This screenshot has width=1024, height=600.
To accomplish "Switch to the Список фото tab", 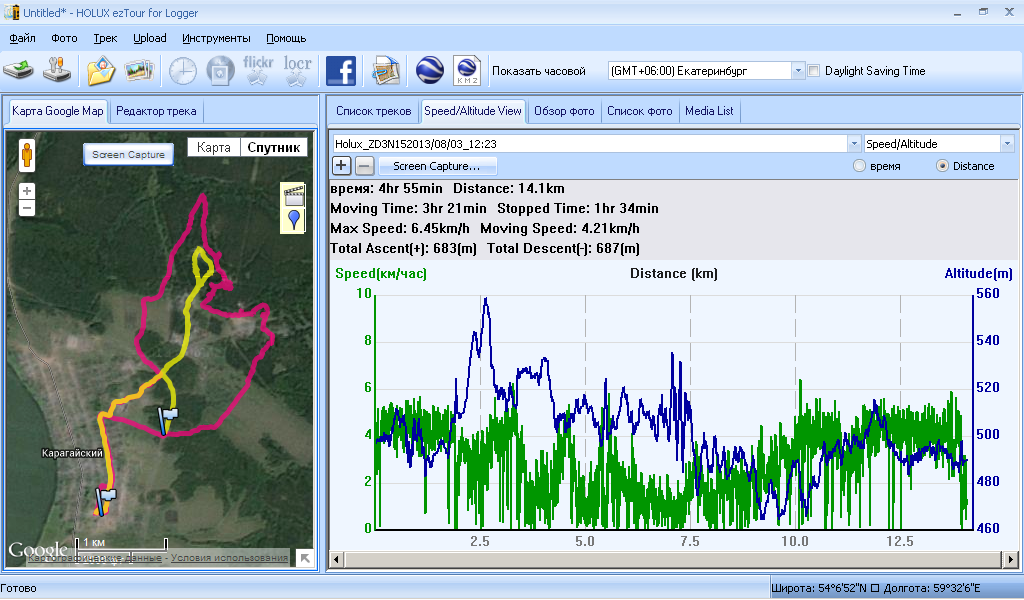I will pos(639,111).
